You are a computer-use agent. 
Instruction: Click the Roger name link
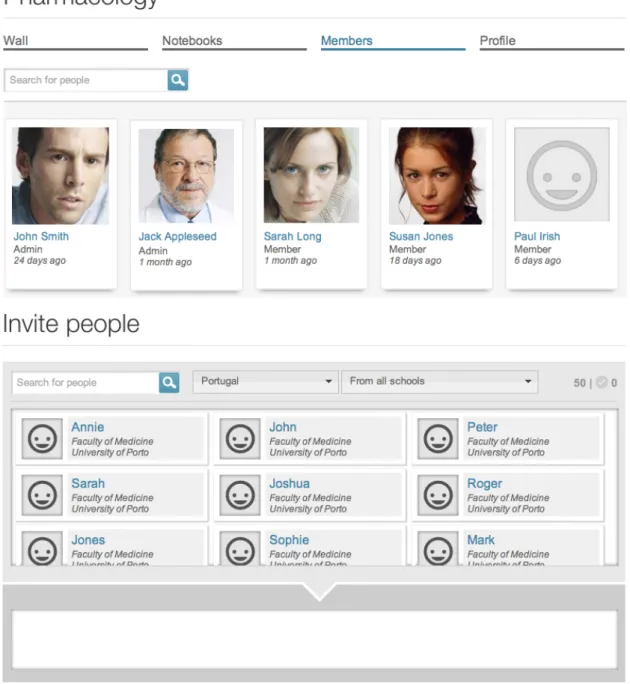point(485,484)
